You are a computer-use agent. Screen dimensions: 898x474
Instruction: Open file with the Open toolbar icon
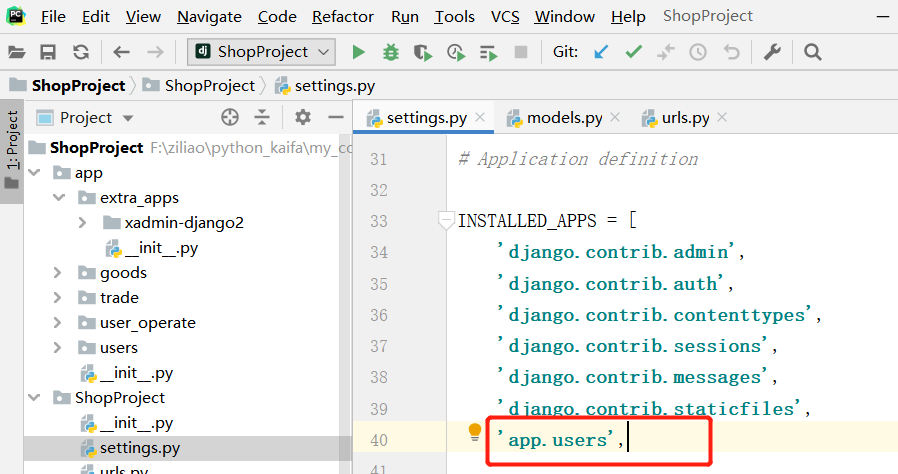click(17, 53)
